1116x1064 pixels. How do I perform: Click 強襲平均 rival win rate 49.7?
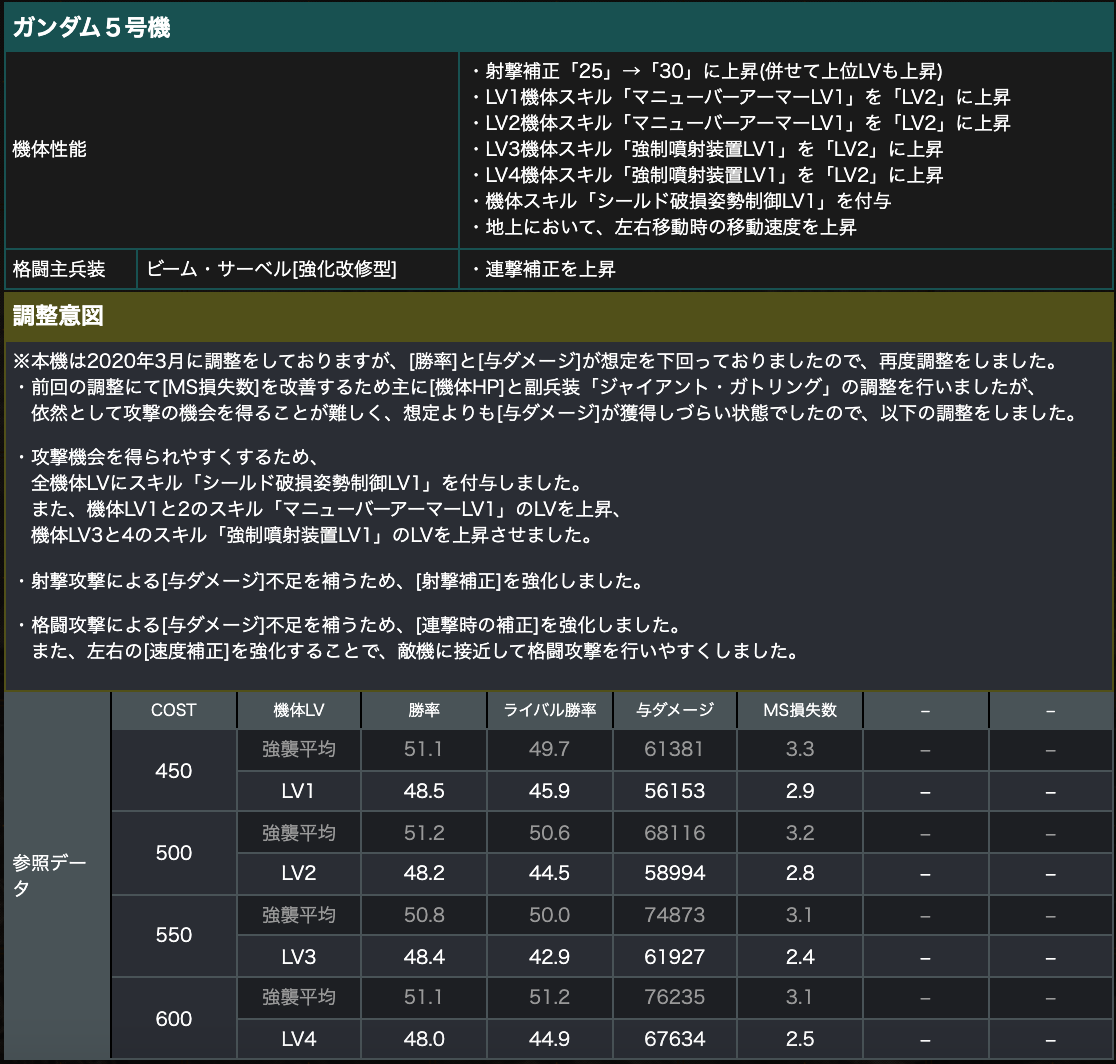549,749
